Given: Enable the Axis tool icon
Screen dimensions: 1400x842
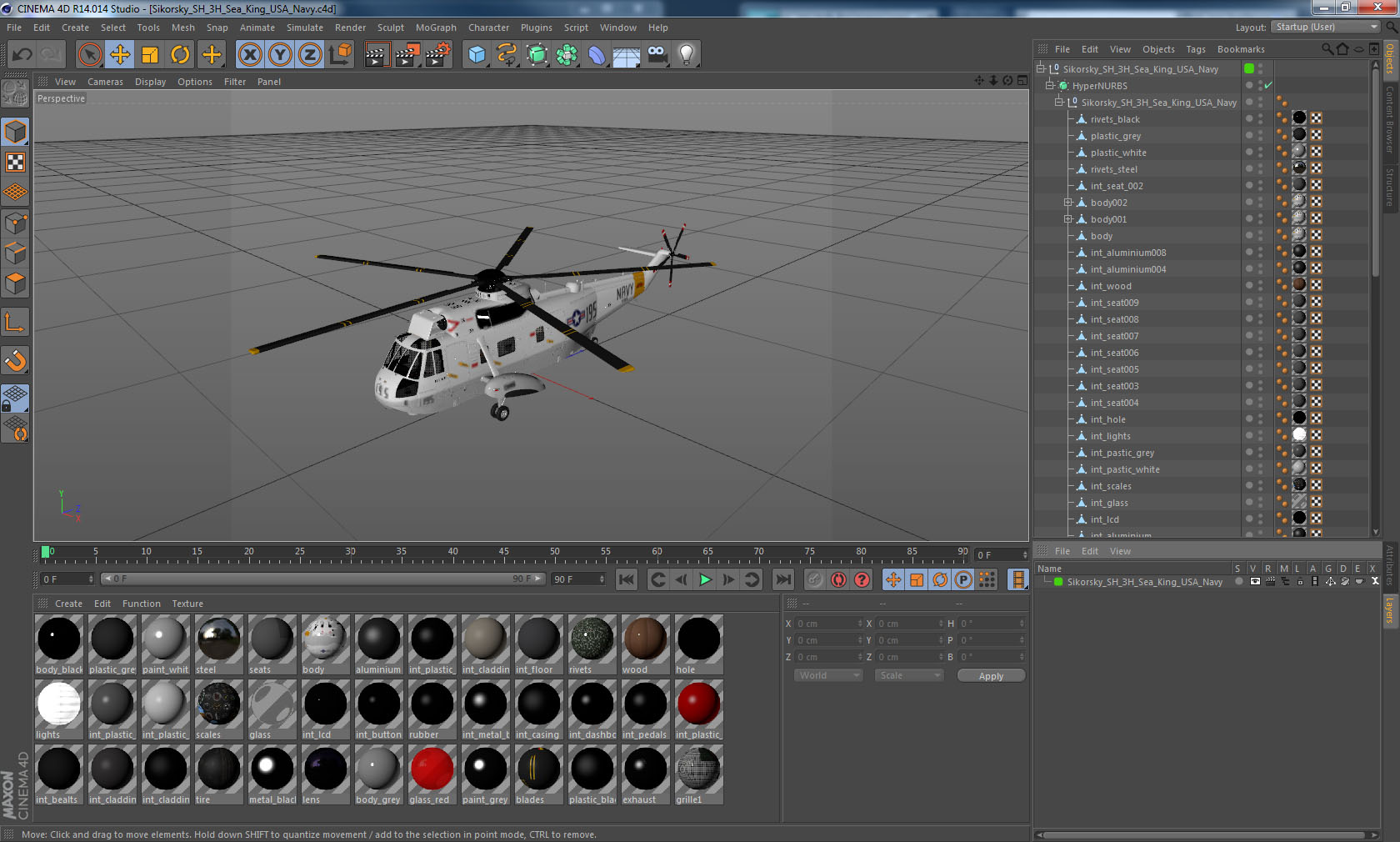Looking at the screenshot, I should pyautogui.click(x=15, y=323).
